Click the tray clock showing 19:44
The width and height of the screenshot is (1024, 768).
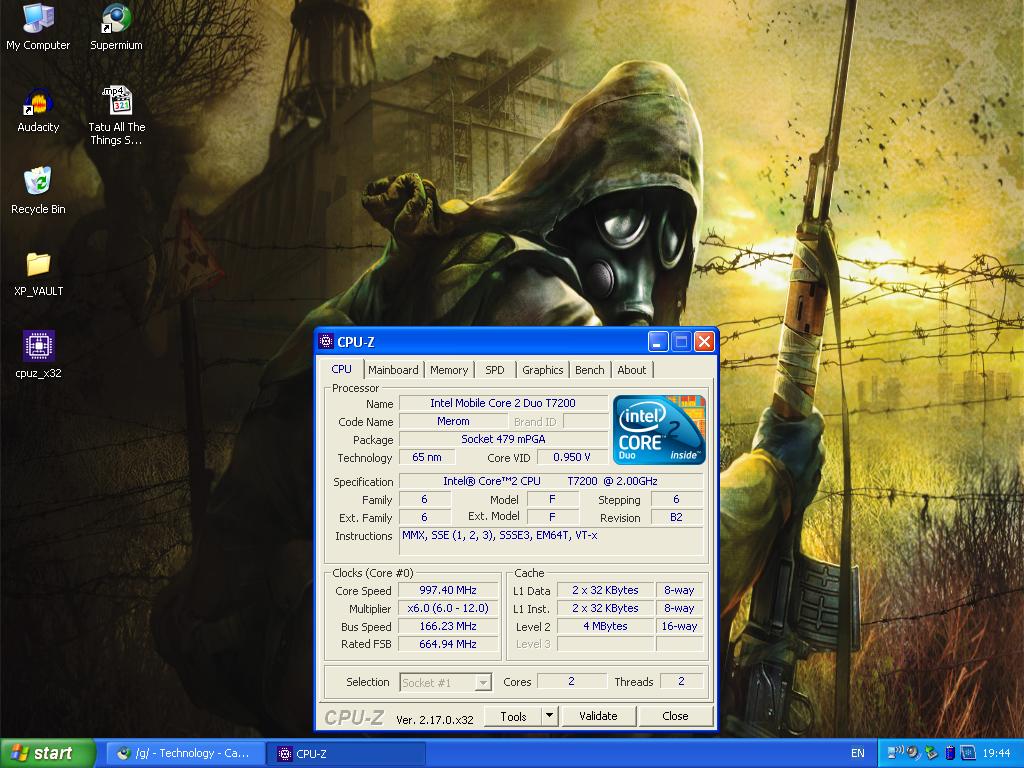[x=996, y=753]
